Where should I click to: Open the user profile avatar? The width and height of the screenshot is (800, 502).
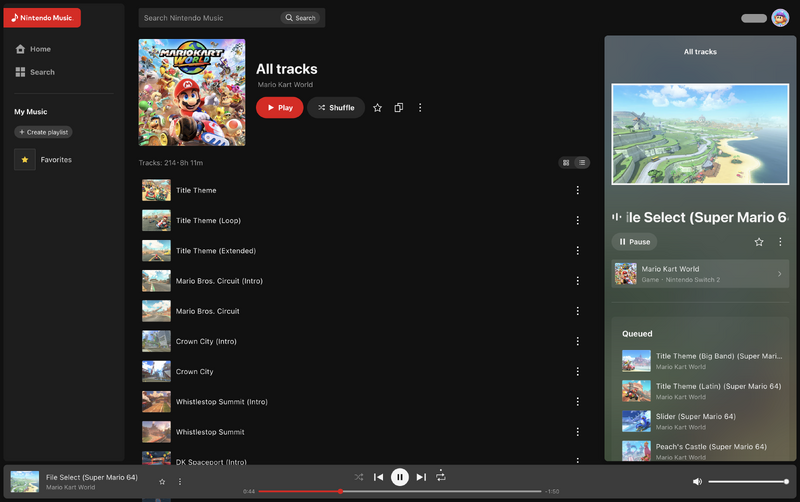pos(780,18)
